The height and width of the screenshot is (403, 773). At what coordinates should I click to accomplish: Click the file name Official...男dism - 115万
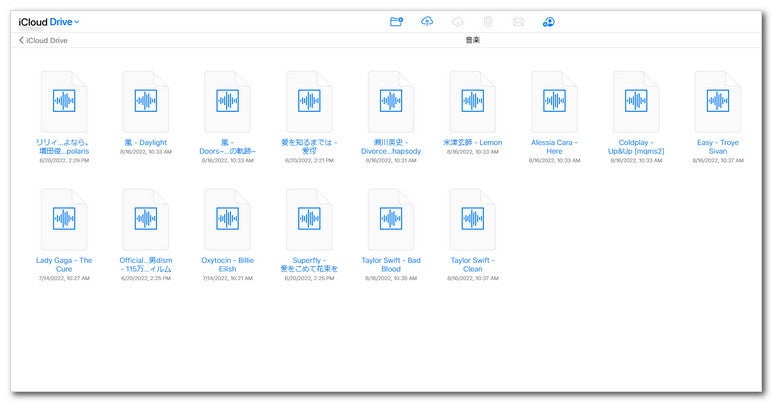click(x=146, y=265)
